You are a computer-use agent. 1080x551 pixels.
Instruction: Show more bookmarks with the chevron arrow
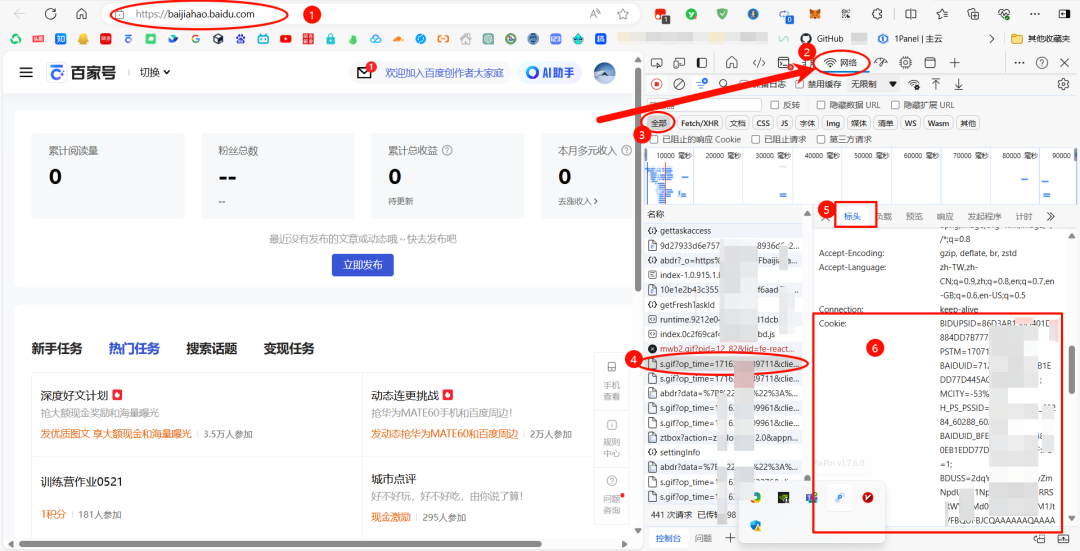point(992,39)
